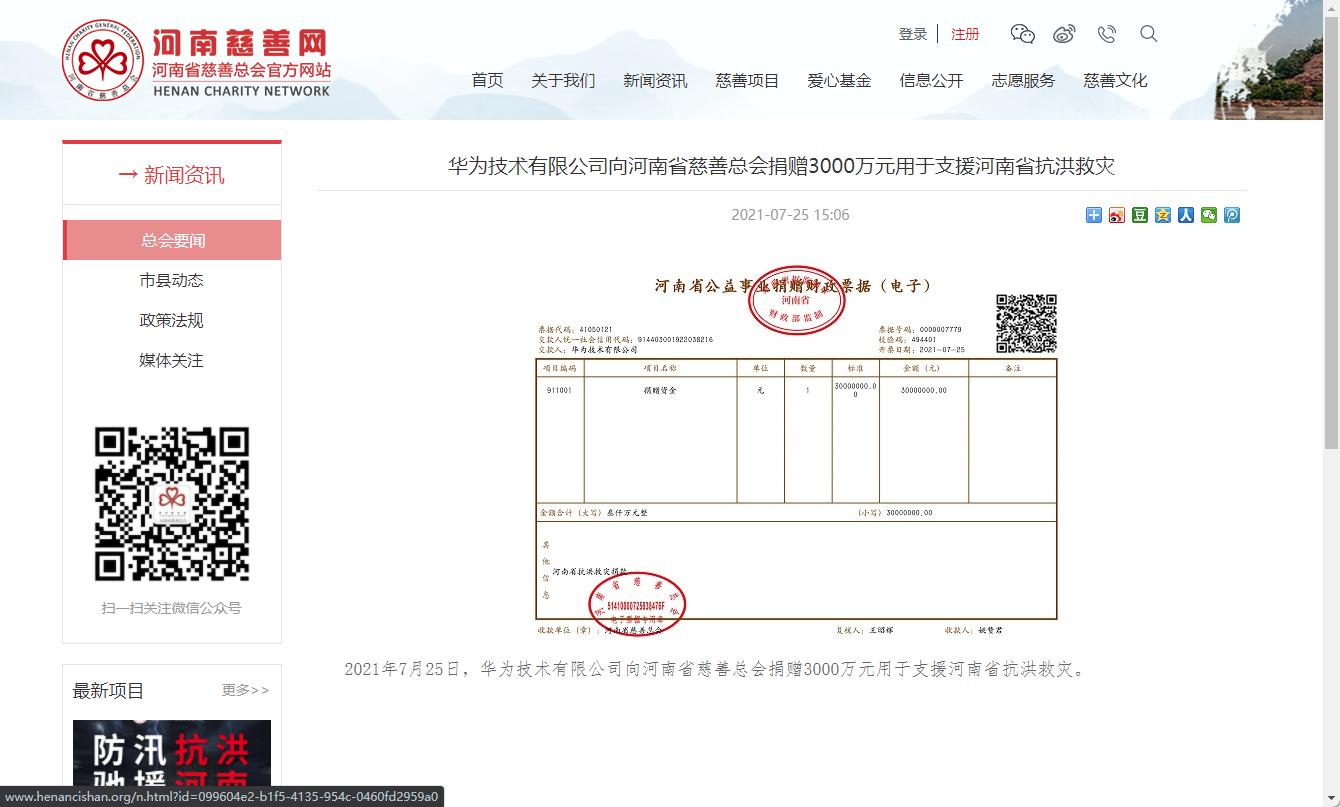Share the article to Douban
The width and height of the screenshot is (1340, 807).
[1139, 215]
